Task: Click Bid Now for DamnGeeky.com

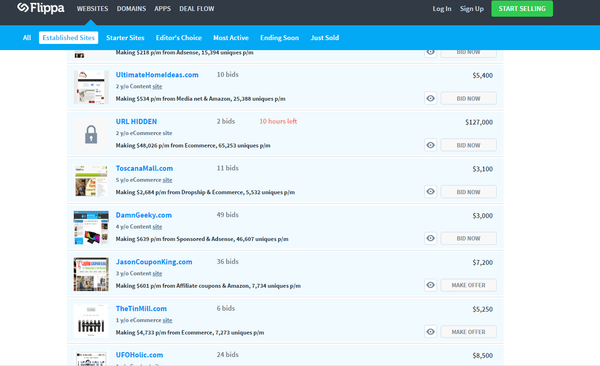Action: (468, 238)
